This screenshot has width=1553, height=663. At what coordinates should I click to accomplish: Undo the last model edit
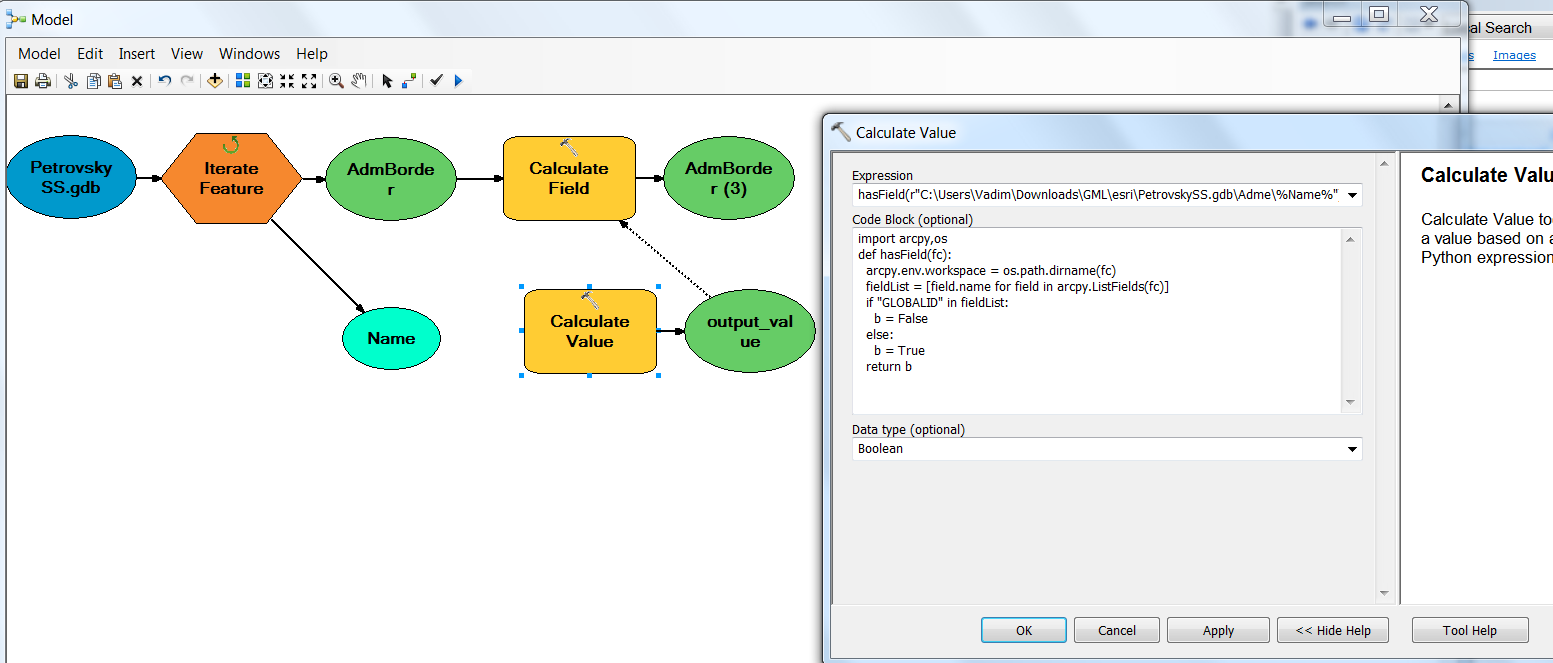(165, 81)
